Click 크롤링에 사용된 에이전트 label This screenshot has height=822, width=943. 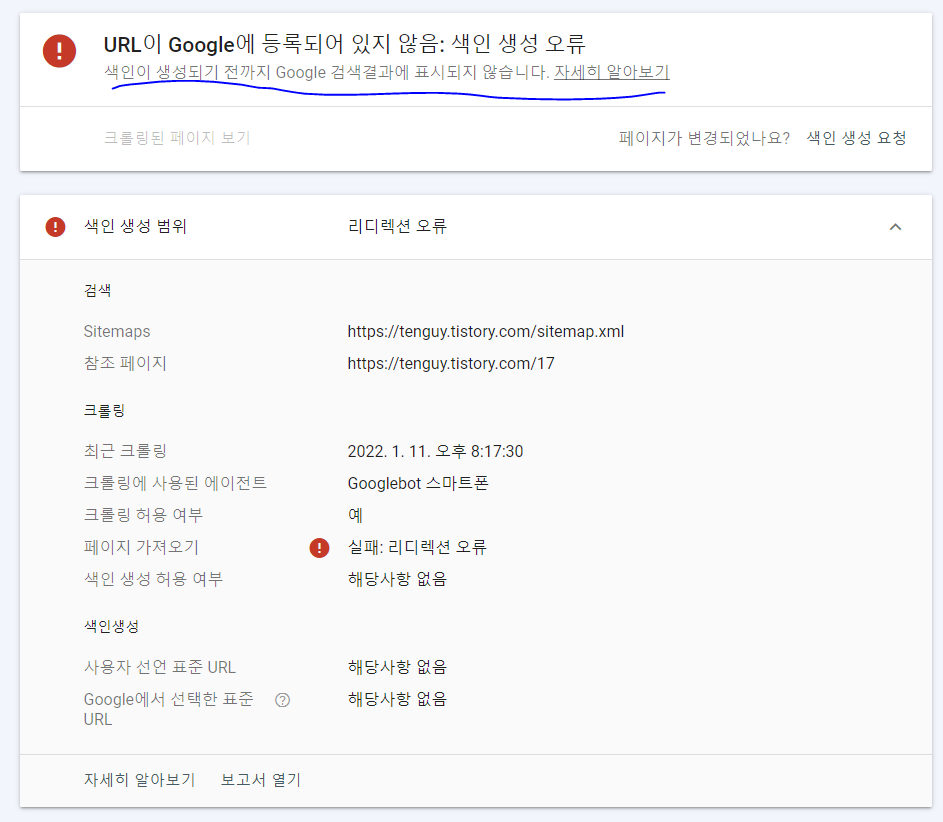tap(175, 483)
